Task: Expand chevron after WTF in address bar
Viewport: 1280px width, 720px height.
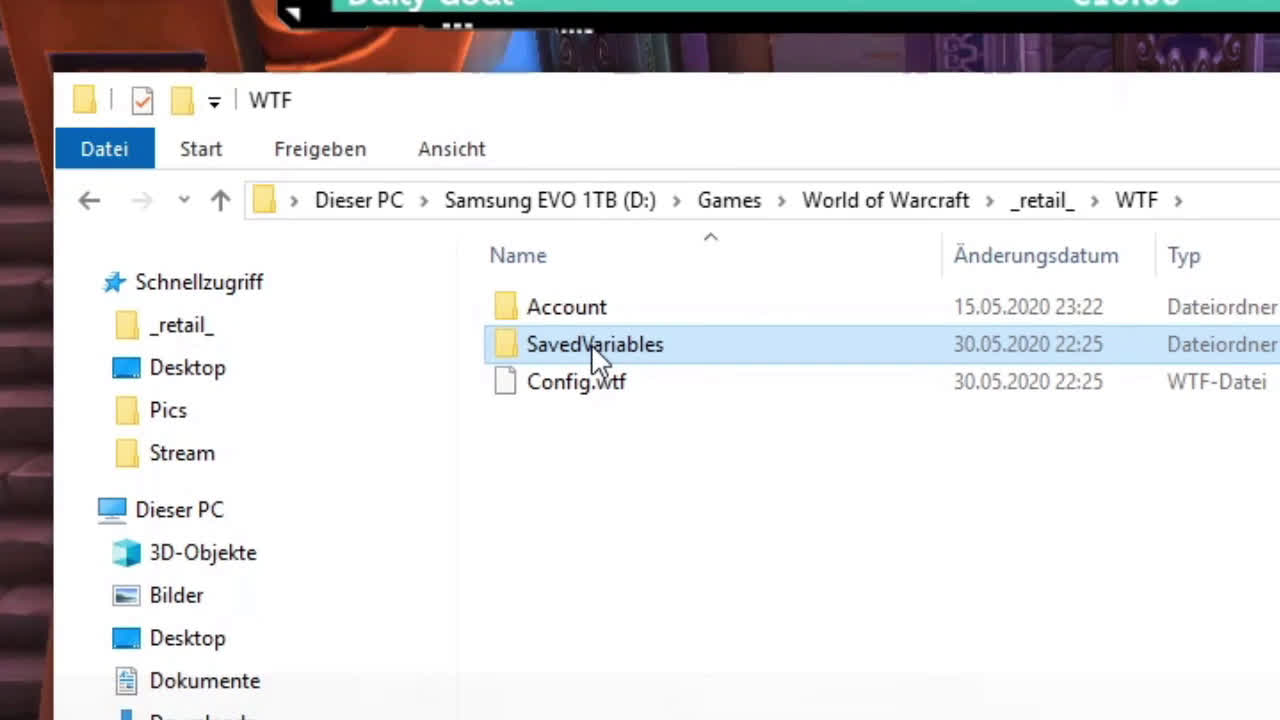Action: pyautogui.click(x=1178, y=201)
